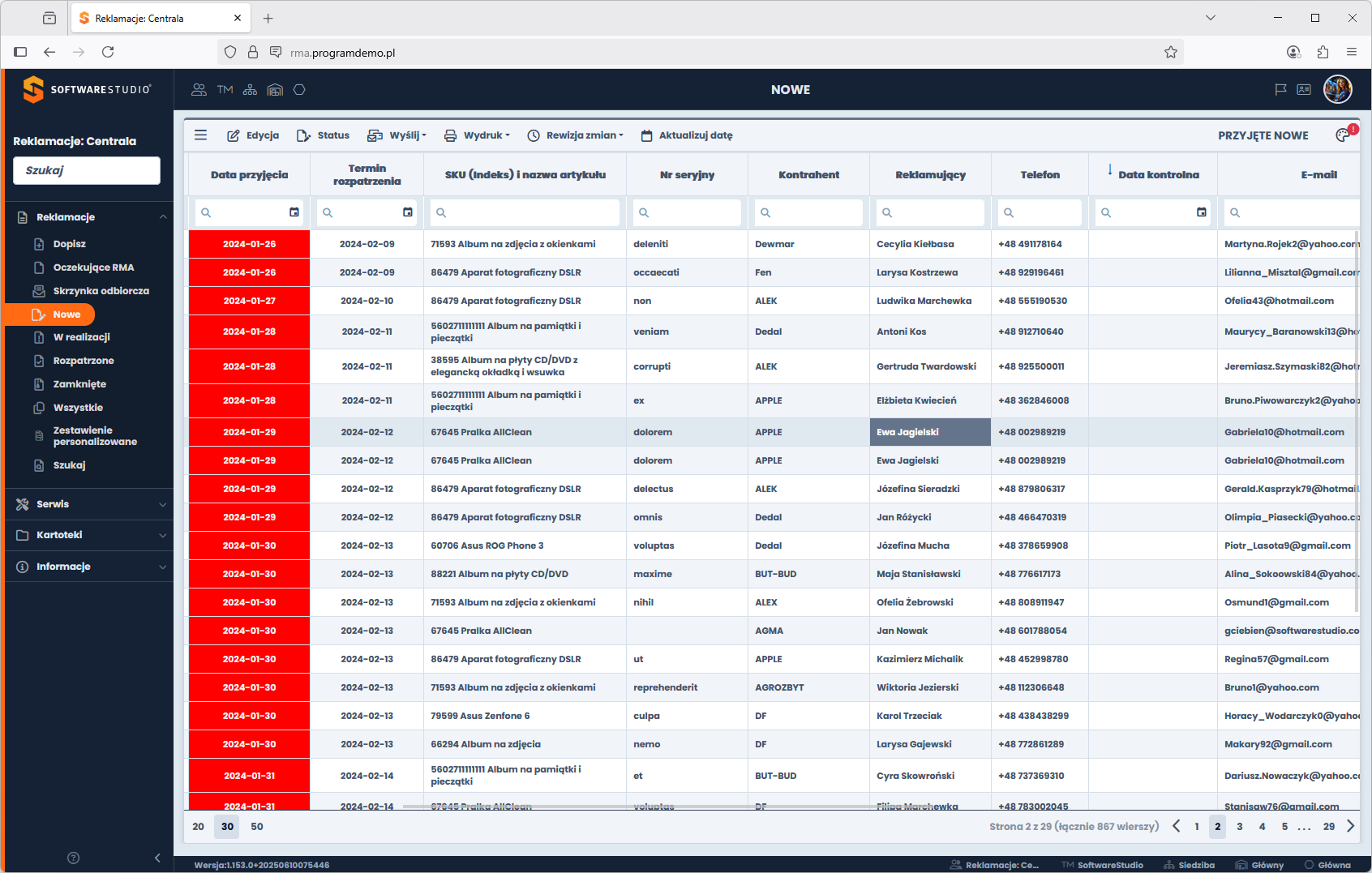The image size is (1372, 873).
Task: Click the Szukaj search field in sidebar
Action: [87, 170]
